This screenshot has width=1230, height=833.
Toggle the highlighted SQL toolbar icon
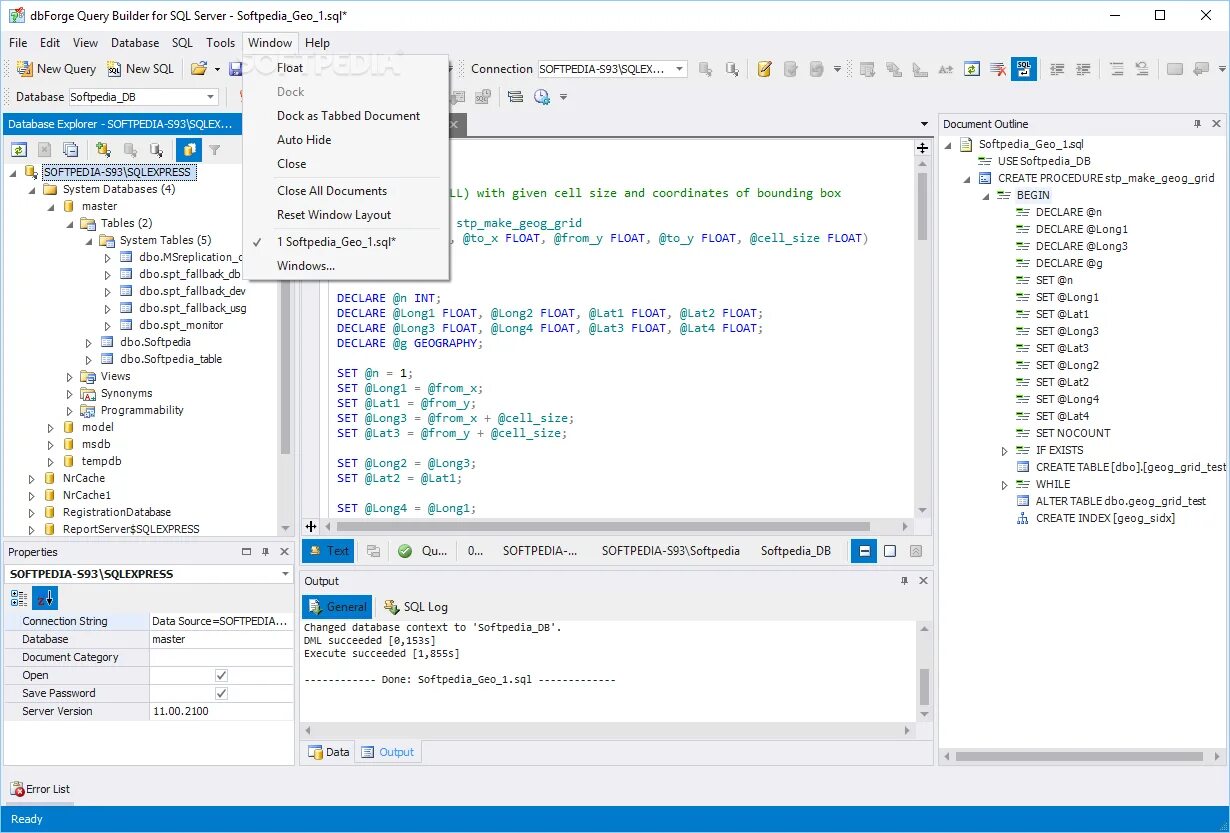(1024, 69)
